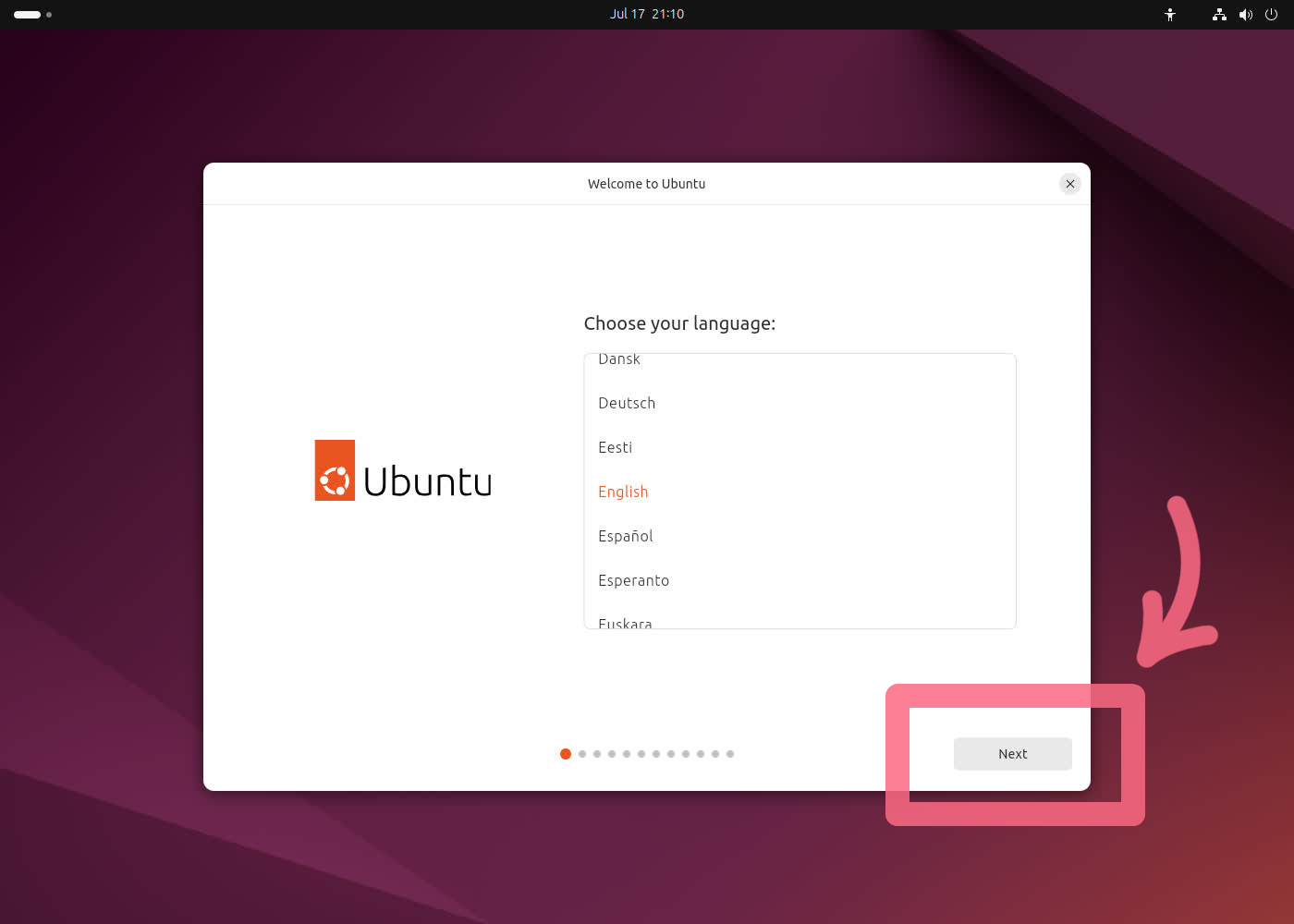Click the last page indicator dot
Screen dimensions: 1294x924
click(x=730, y=754)
